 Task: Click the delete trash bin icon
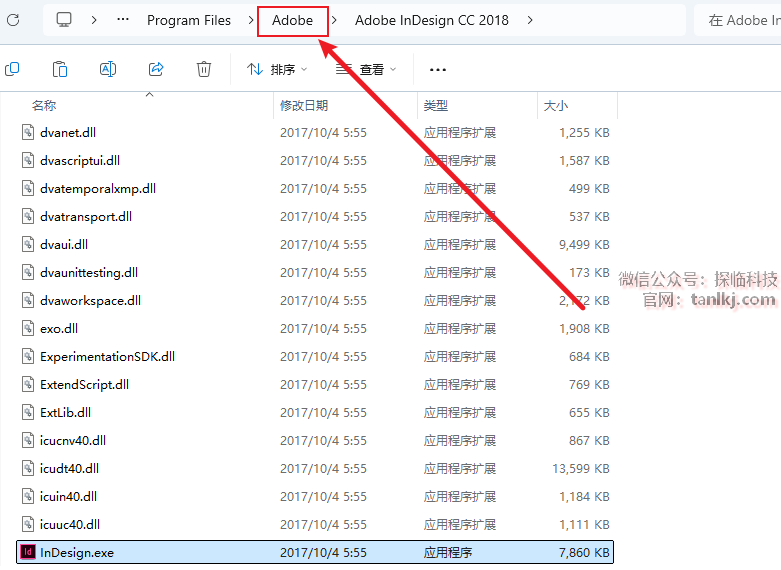point(204,69)
